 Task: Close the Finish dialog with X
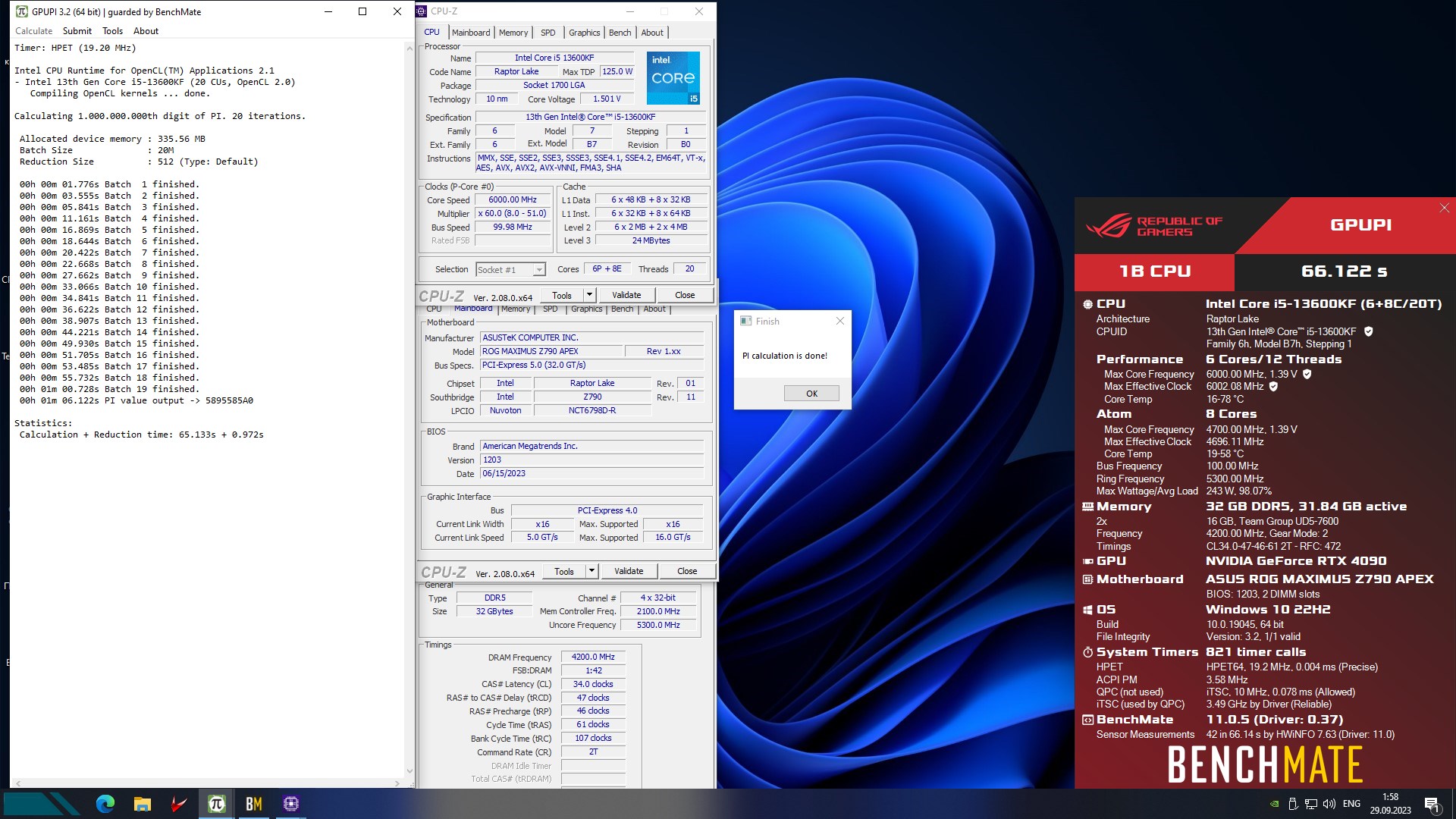click(x=839, y=321)
